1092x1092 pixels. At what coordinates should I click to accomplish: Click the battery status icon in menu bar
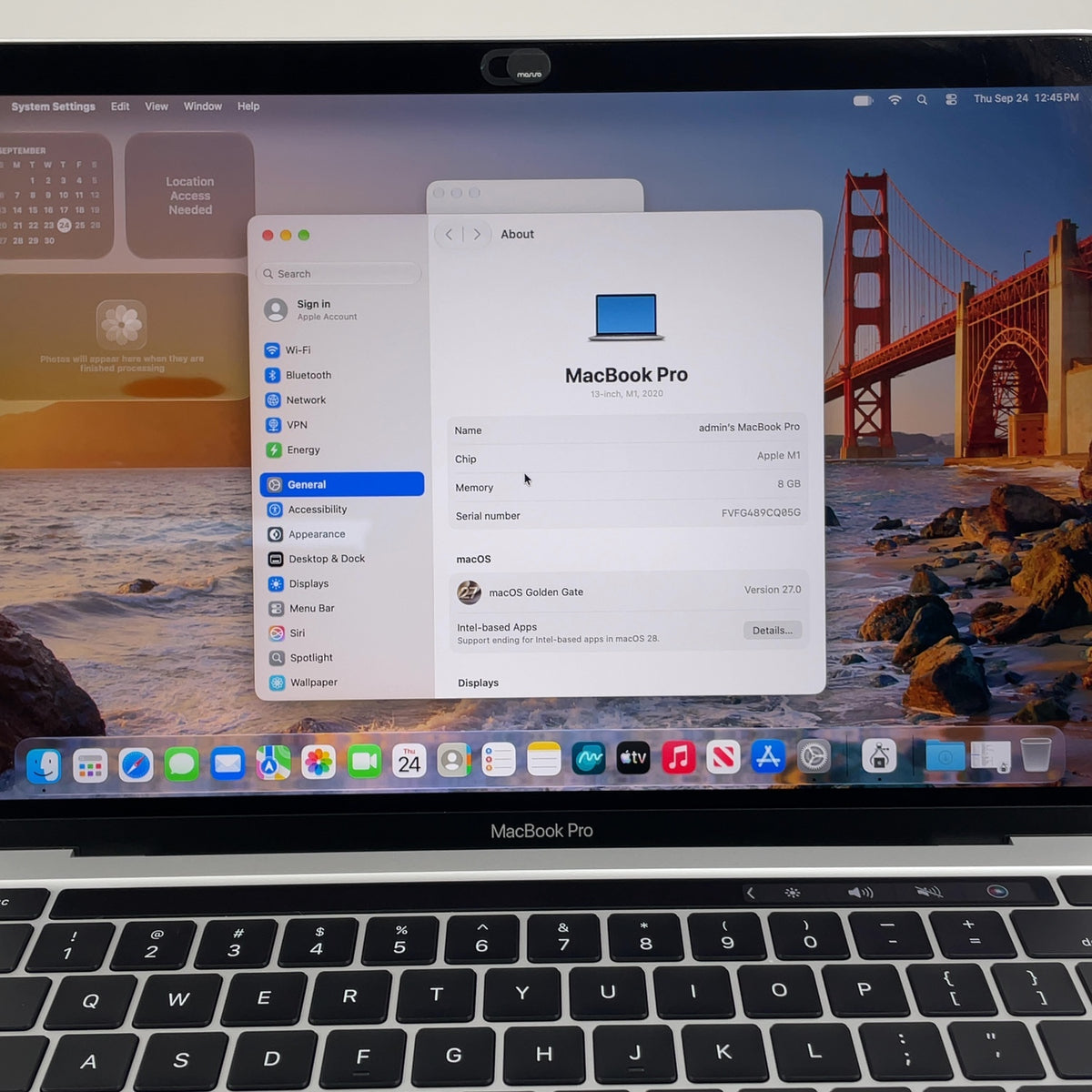863,100
